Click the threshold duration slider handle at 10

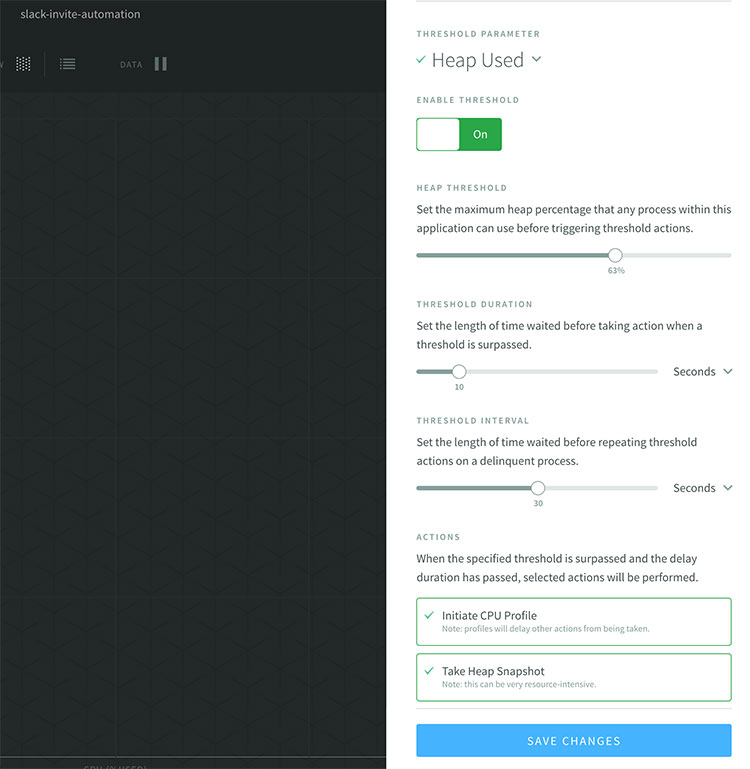(459, 372)
